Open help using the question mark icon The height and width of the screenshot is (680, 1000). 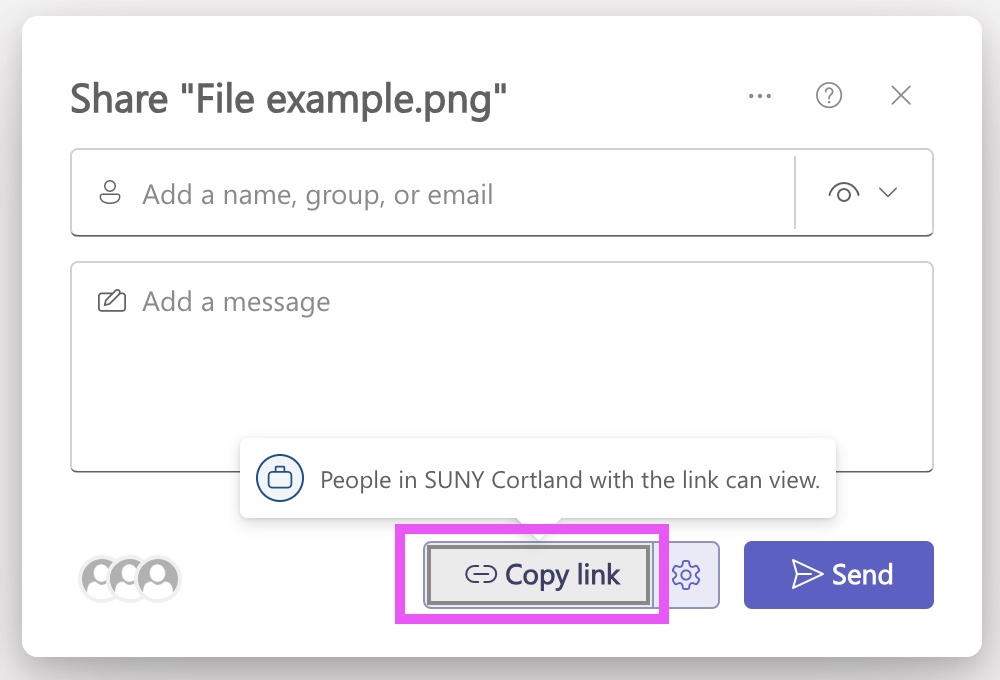[828, 95]
